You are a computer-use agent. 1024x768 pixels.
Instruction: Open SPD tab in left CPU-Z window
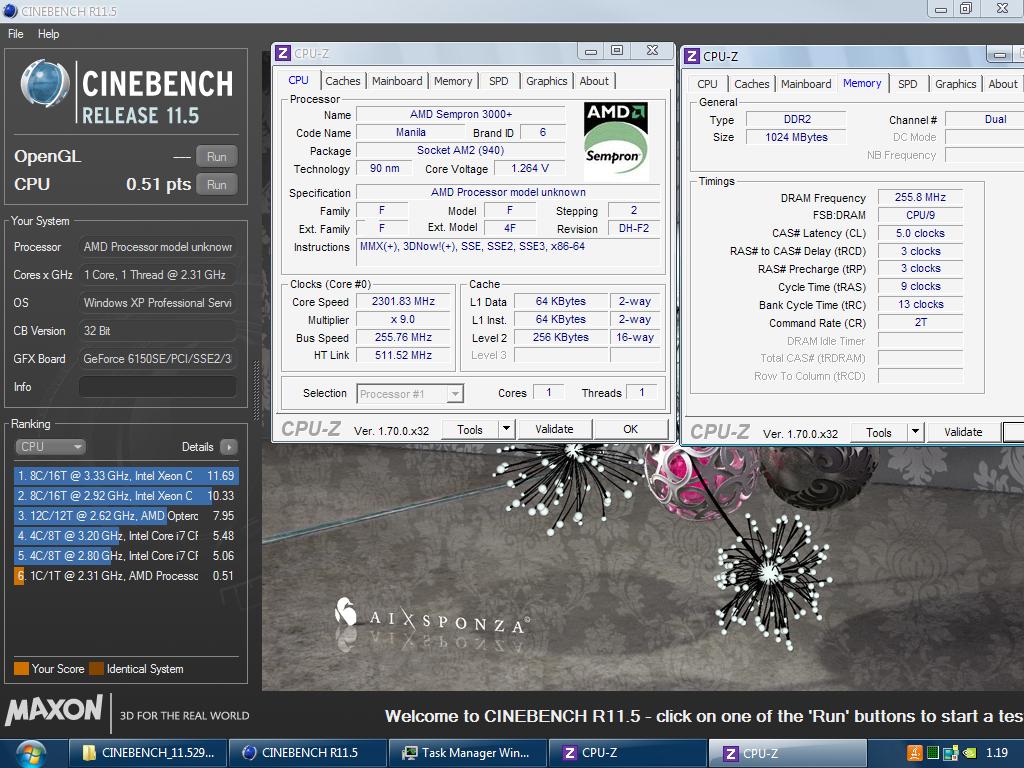pos(498,81)
